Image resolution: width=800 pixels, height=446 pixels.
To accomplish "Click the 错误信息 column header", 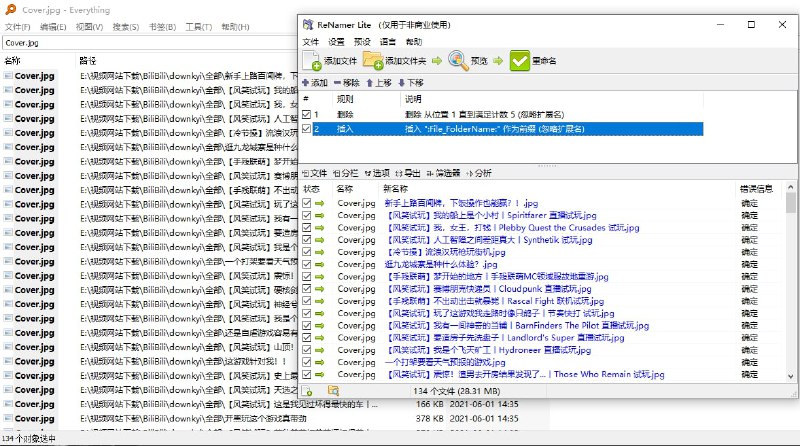I will 757,189.
